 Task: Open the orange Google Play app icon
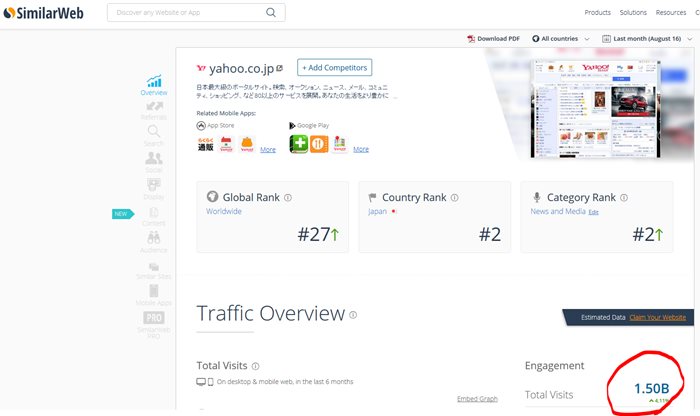tap(319, 144)
